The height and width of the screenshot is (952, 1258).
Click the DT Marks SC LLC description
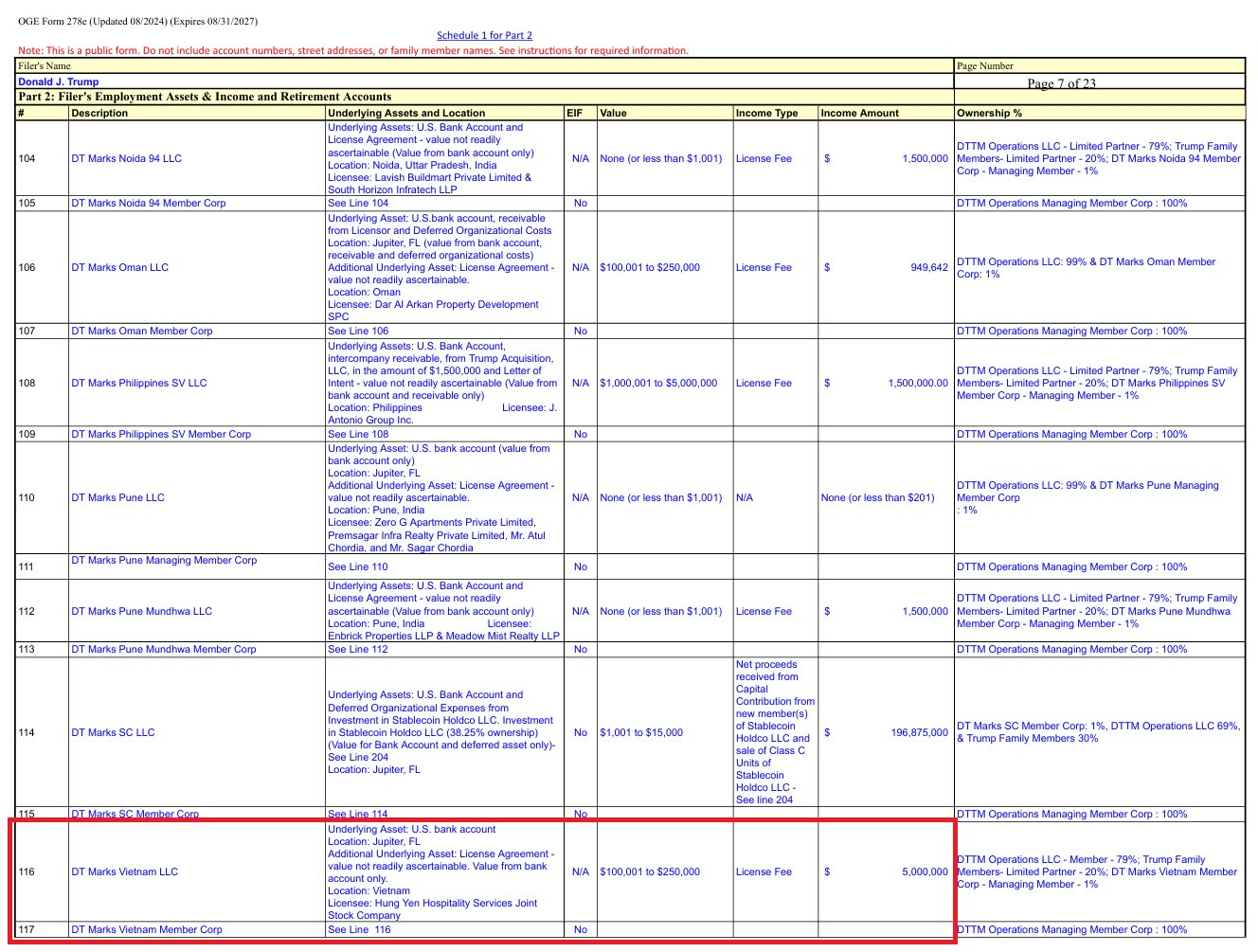pyautogui.click(x=113, y=732)
